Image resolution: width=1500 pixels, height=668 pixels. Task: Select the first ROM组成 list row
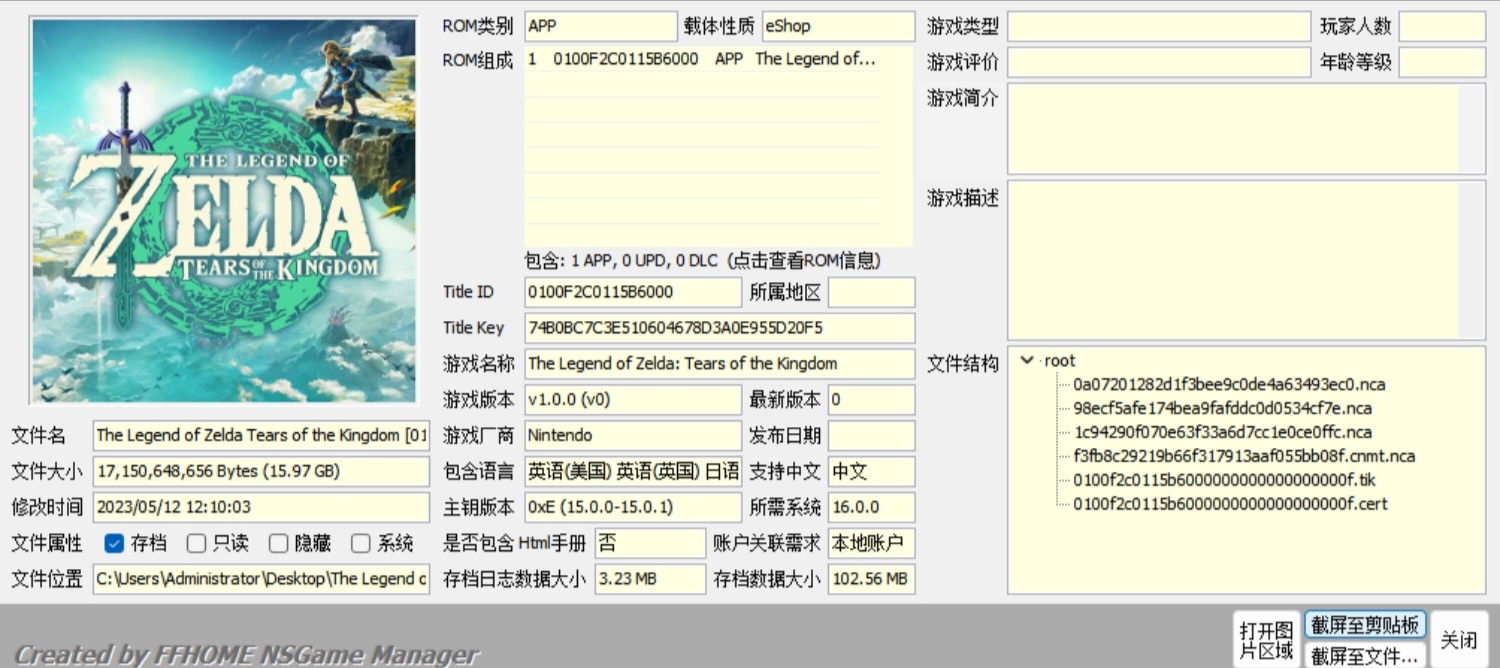point(702,59)
